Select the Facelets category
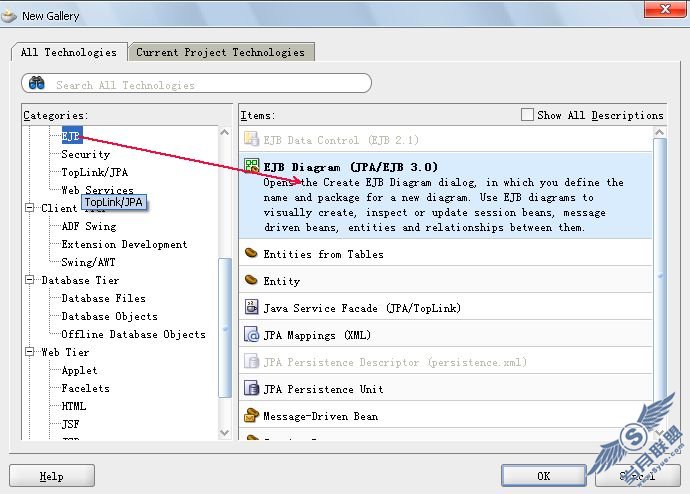Image resolution: width=690 pixels, height=494 pixels. click(x=85, y=388)
